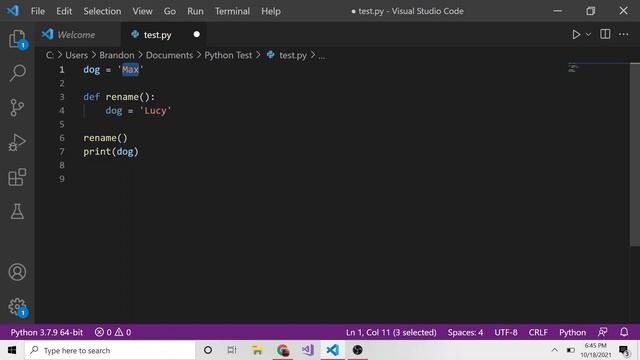The image size is (640, 360).
Task: Open the Help menu
Action: point(271,11)
